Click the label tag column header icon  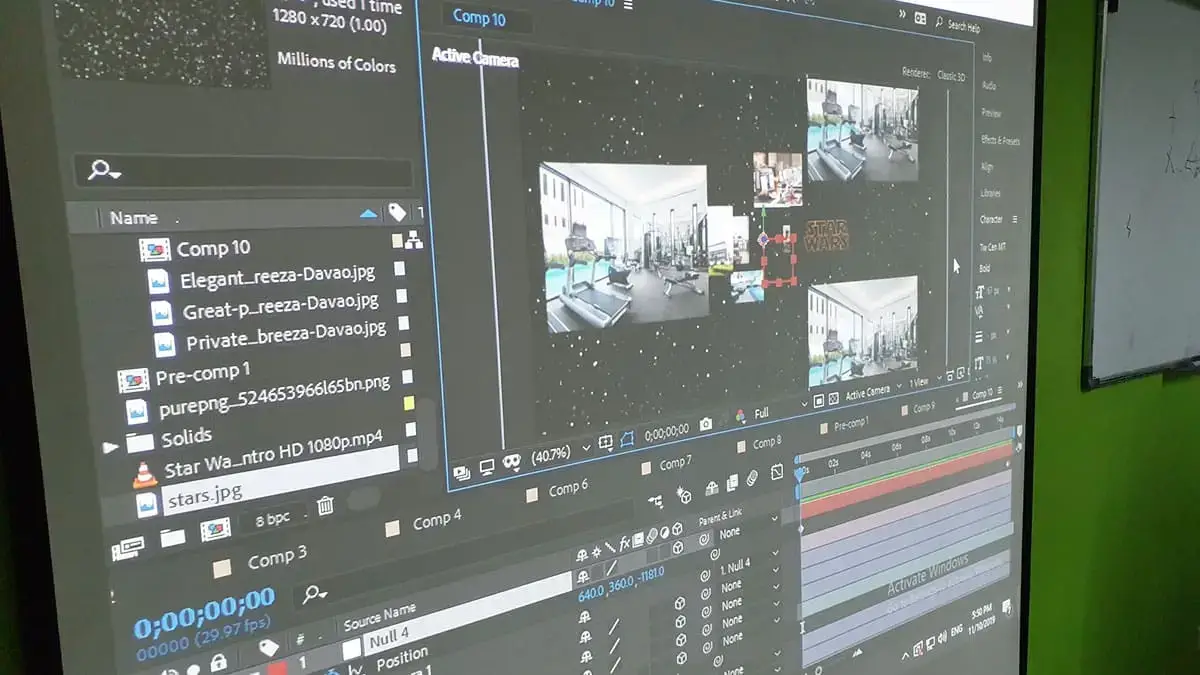397,212
